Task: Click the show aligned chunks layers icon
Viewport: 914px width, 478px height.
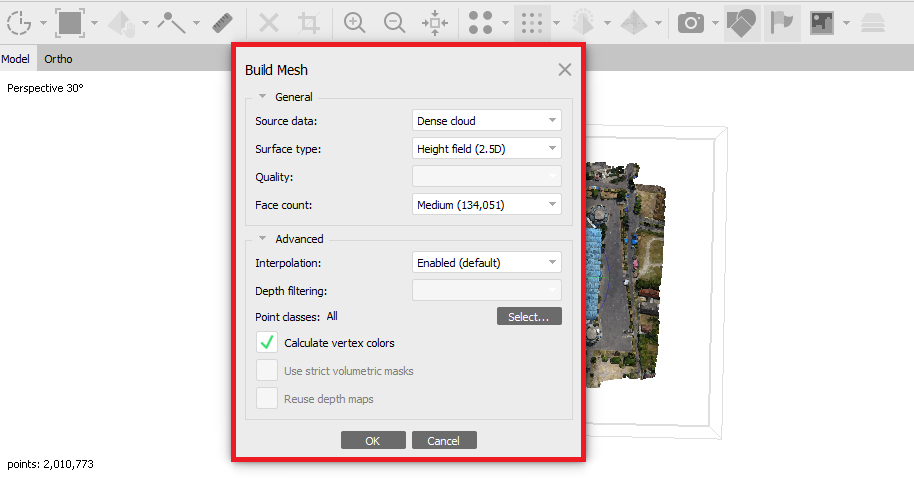Action: coord(873,23)
